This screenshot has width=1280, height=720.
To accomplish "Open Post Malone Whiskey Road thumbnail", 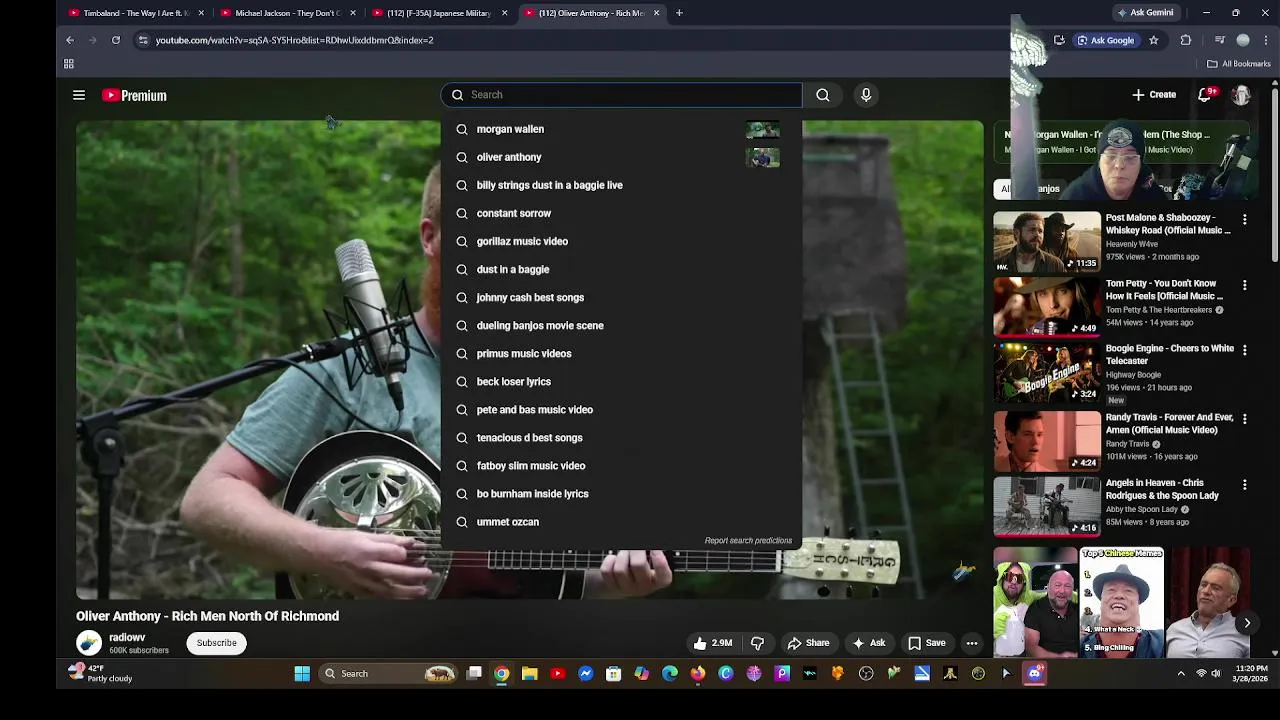I will pyautogui.click(x=1047, y=241).
